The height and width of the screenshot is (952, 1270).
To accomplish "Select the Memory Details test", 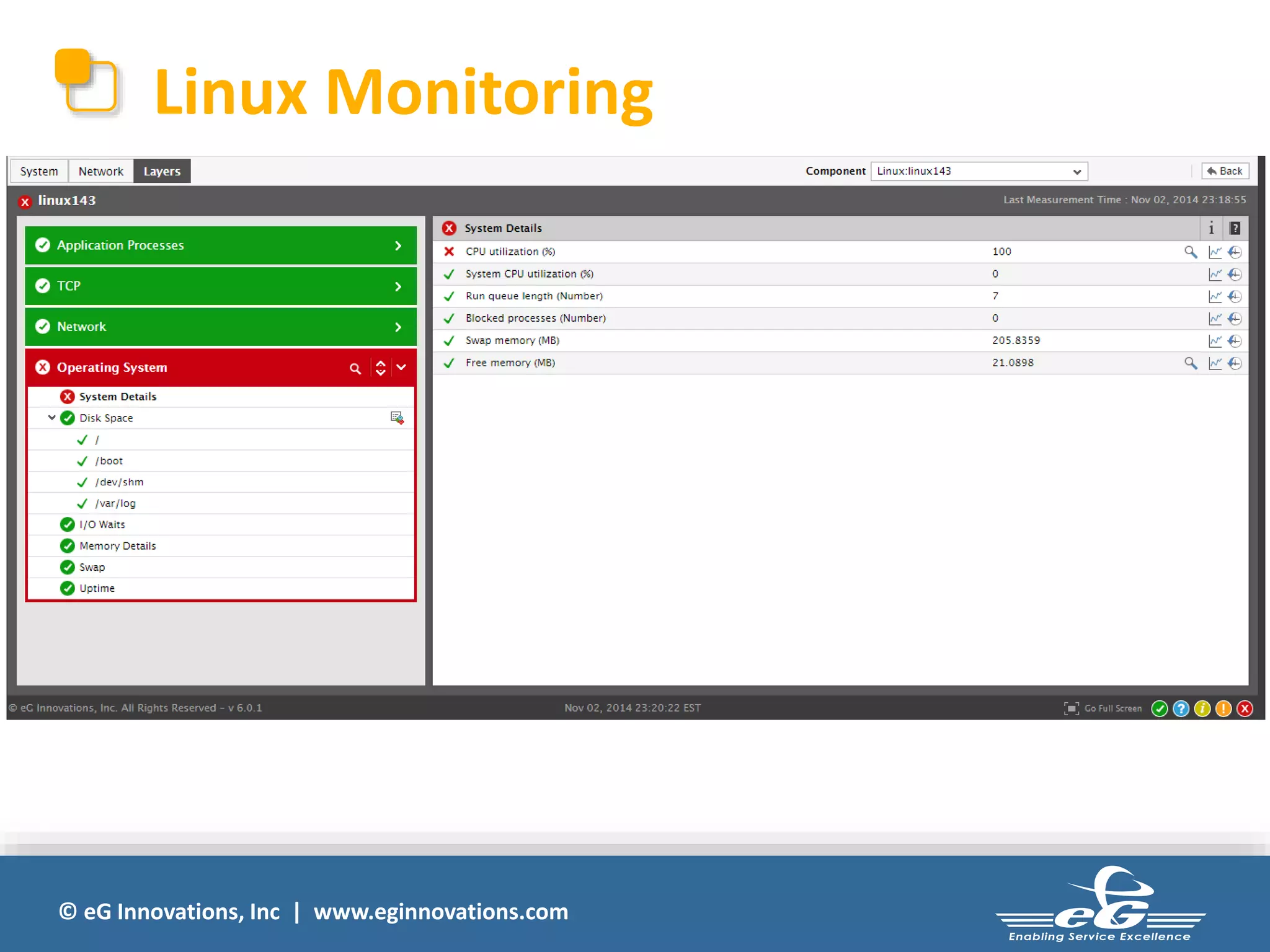I will click(x=118, y=546).
